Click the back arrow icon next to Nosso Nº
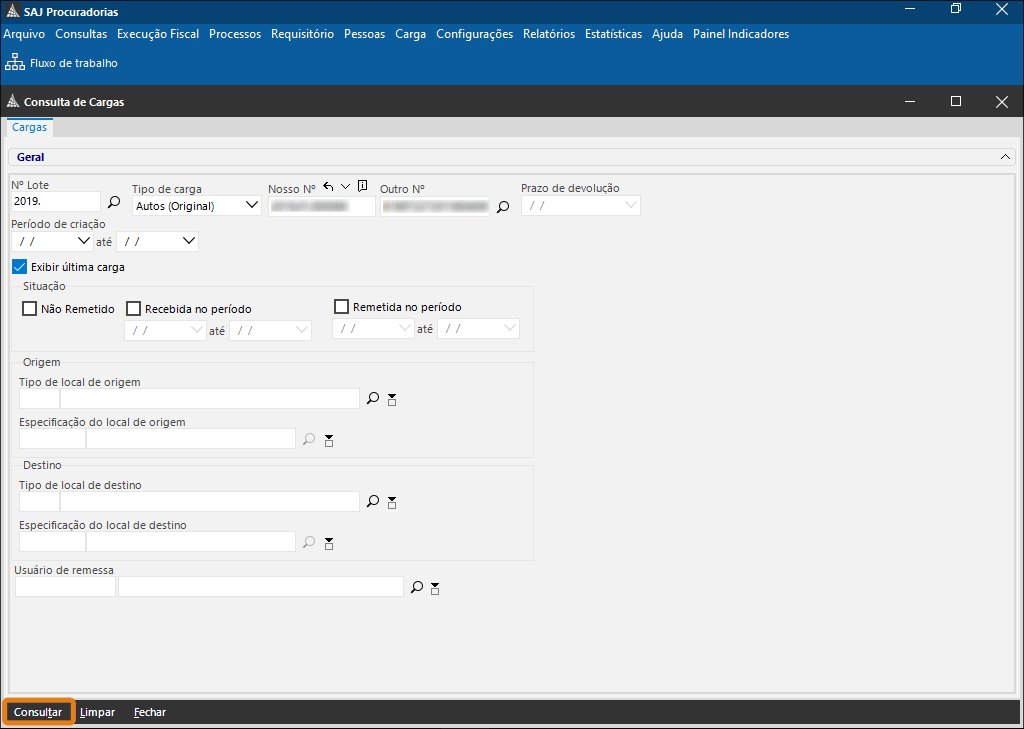This screenshot has height=729, width=1024. tap(328, 187)
